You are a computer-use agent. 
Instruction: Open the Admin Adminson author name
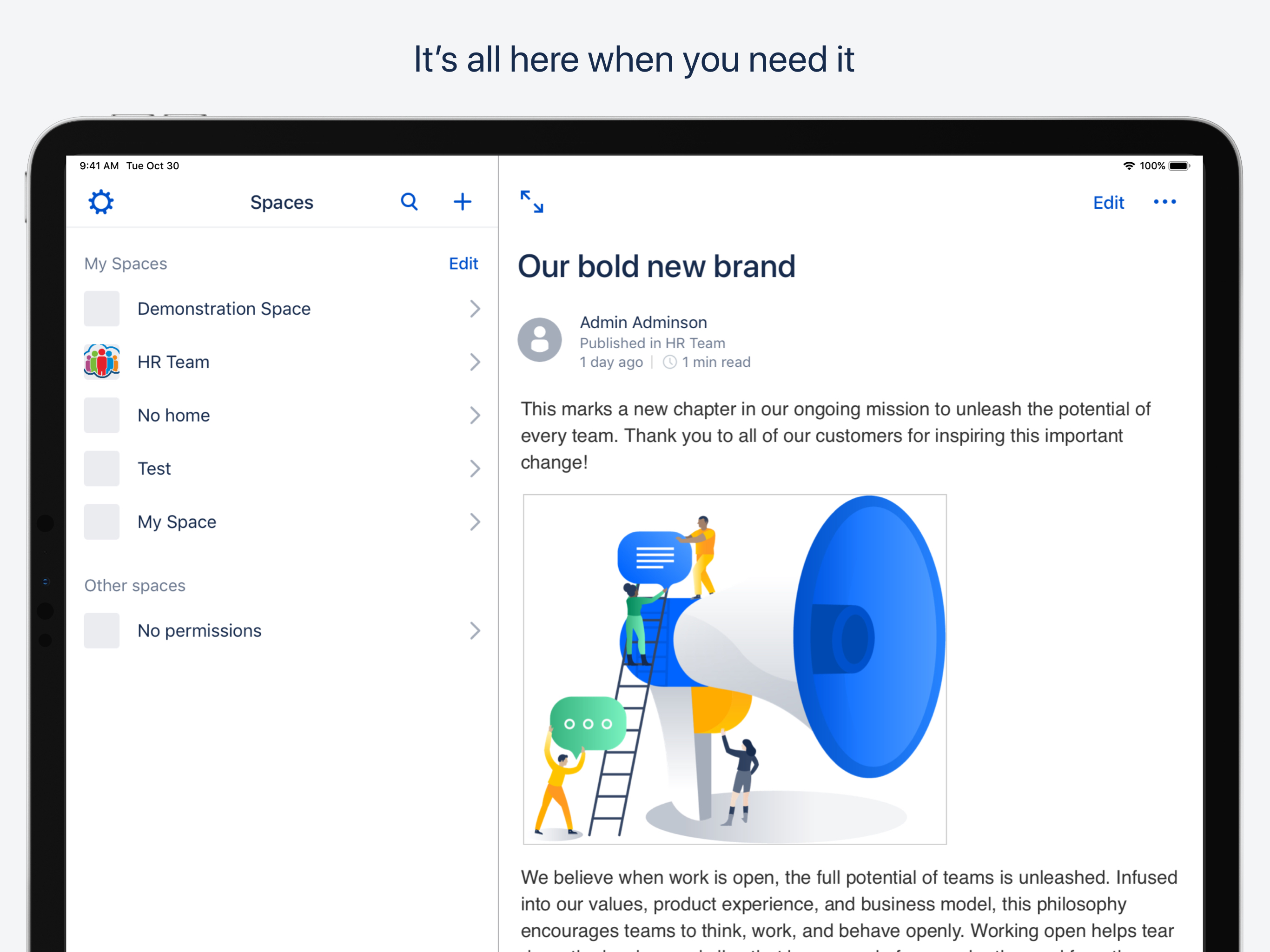[x=643, y=323]
